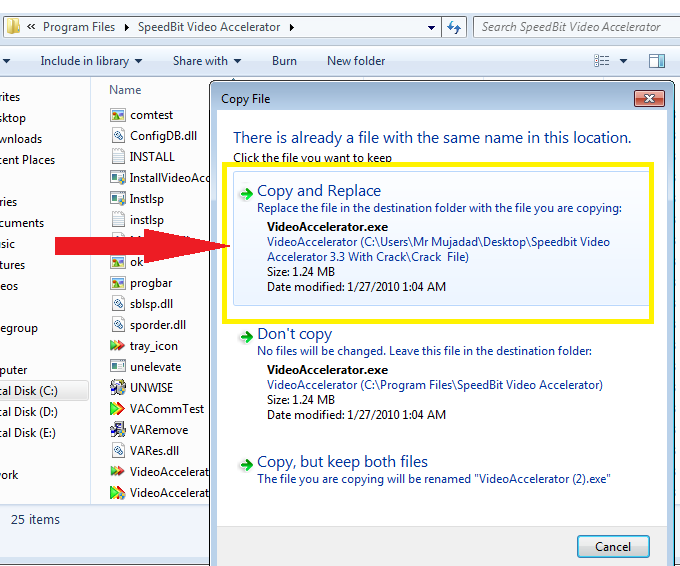Open Recent Places in navigation pane
Image resolution: width=680 pixels, height=566 pixels.
coord(27,160)
